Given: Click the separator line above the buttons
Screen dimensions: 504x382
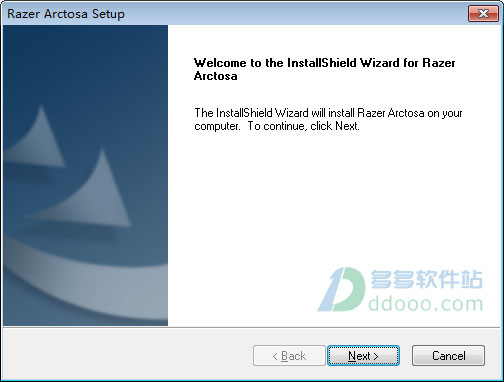Looking at the screenshot, I should click(x=252, y=327).
